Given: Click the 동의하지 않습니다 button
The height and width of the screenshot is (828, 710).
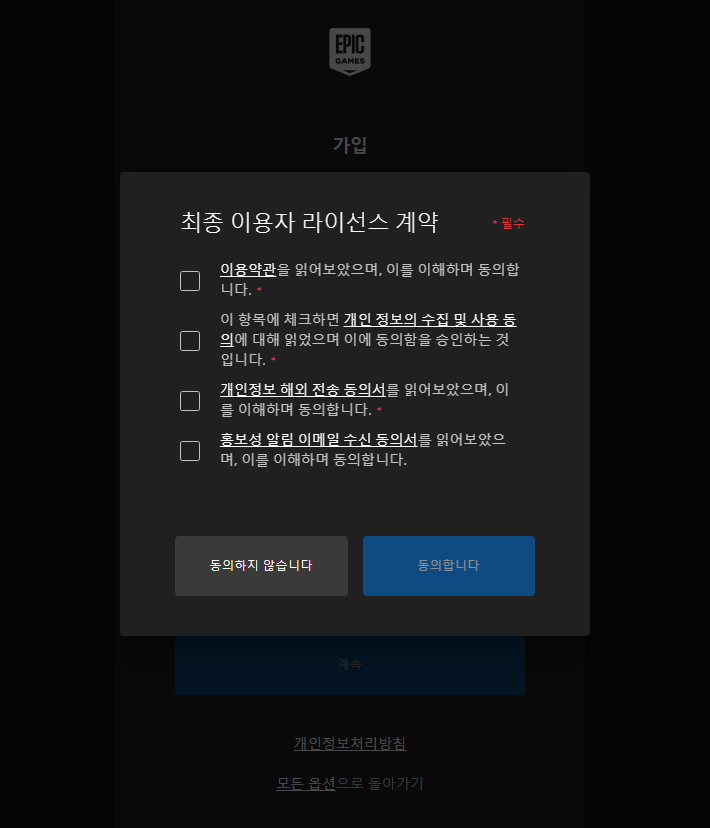Looking at the screenshot, I should (261, 566).
